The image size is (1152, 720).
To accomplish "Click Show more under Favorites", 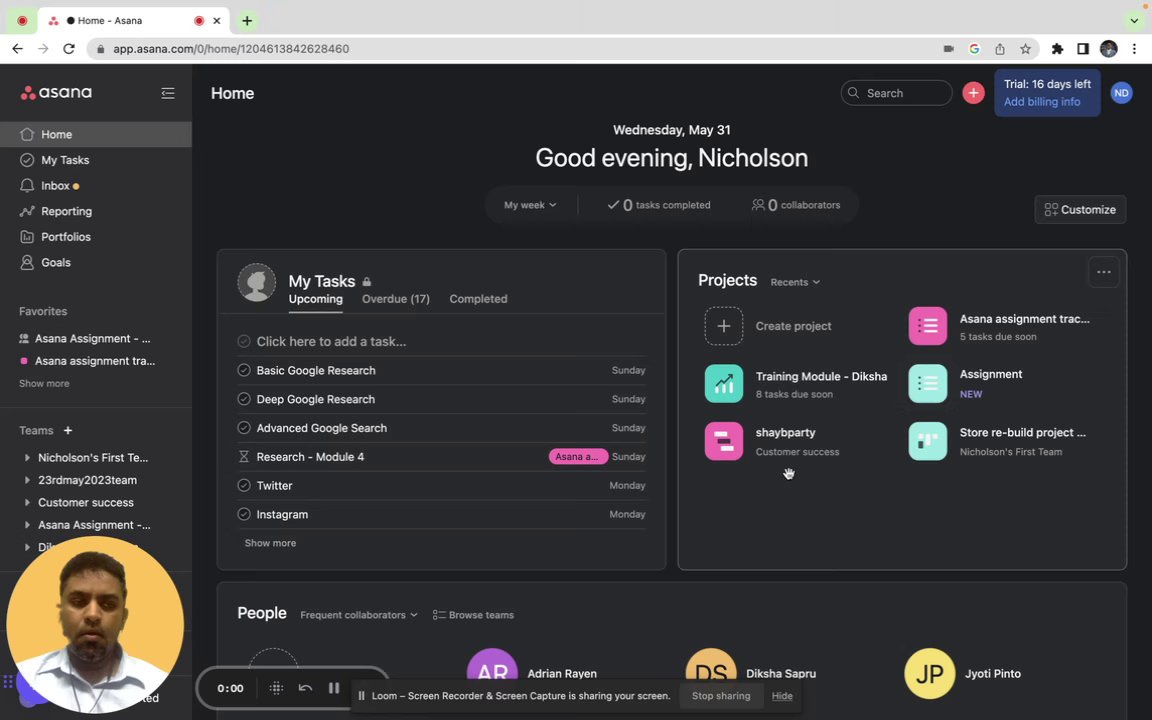I will click(44, 384).
